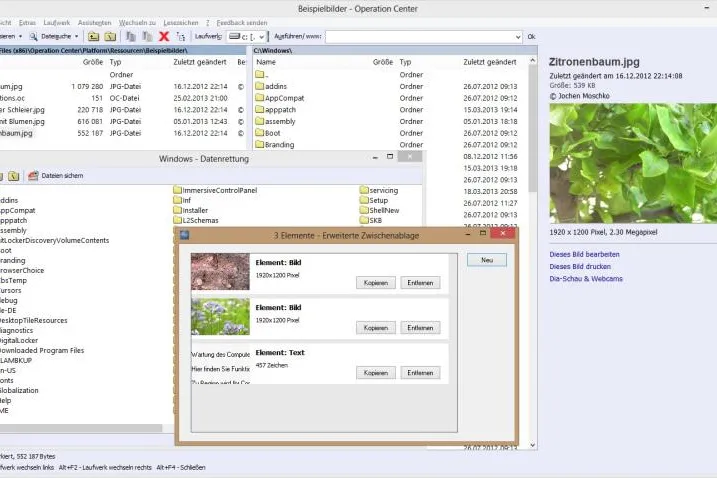Select ImmersiveControlPanel folder in Datenrettung

(x=215, y=190)
